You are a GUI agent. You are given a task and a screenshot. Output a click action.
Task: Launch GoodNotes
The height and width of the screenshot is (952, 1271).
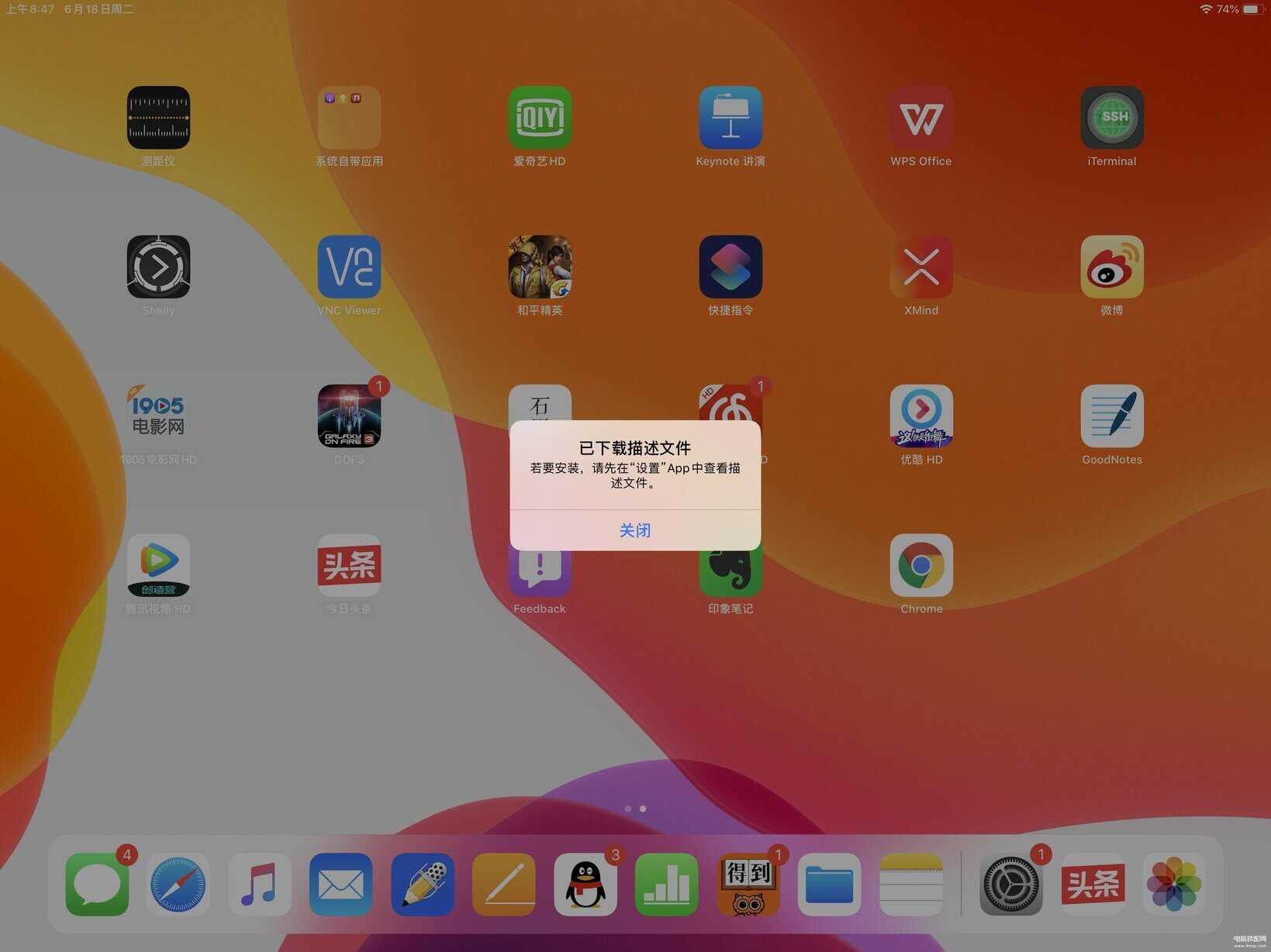pos(1112,416)
